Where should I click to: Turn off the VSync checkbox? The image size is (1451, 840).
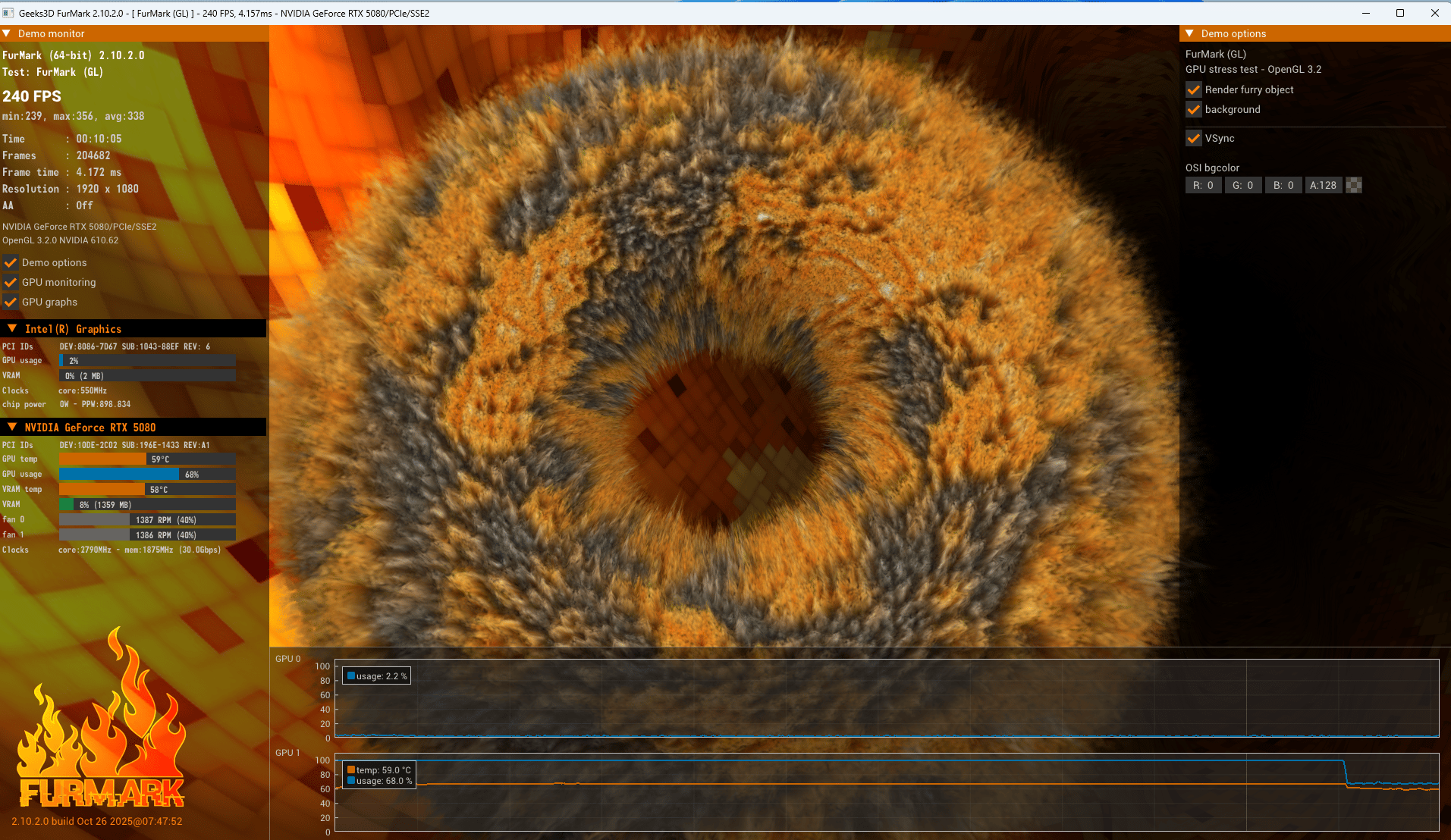pos(1194,138)
